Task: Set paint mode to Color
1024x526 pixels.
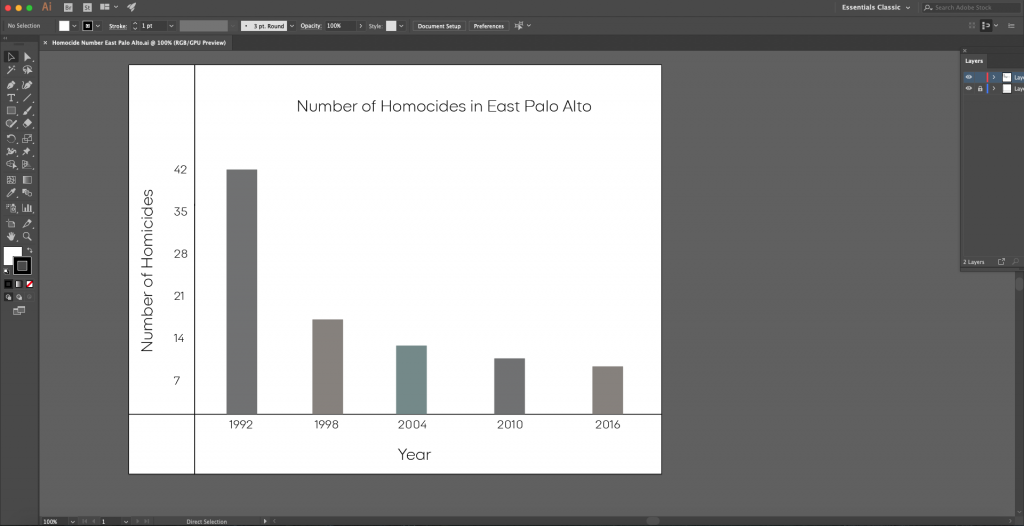Action: (8, 284)
